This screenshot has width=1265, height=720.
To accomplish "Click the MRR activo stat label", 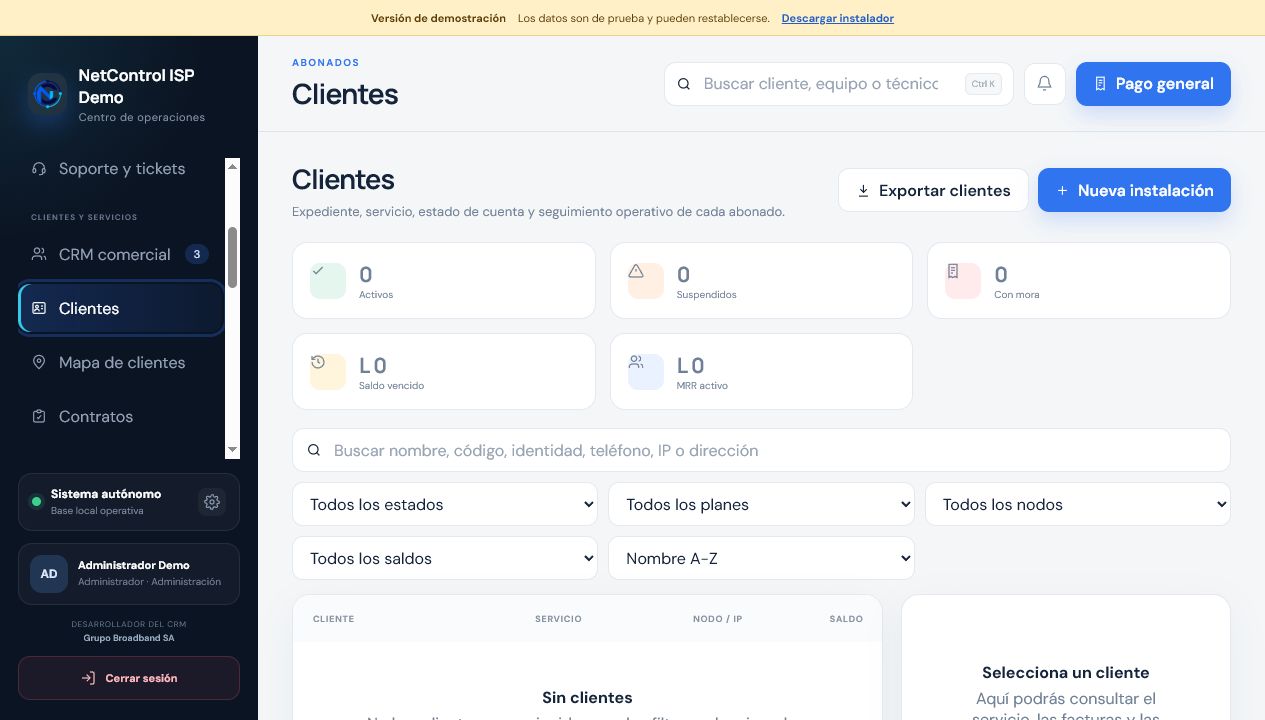I will click(x=702, y=386).
